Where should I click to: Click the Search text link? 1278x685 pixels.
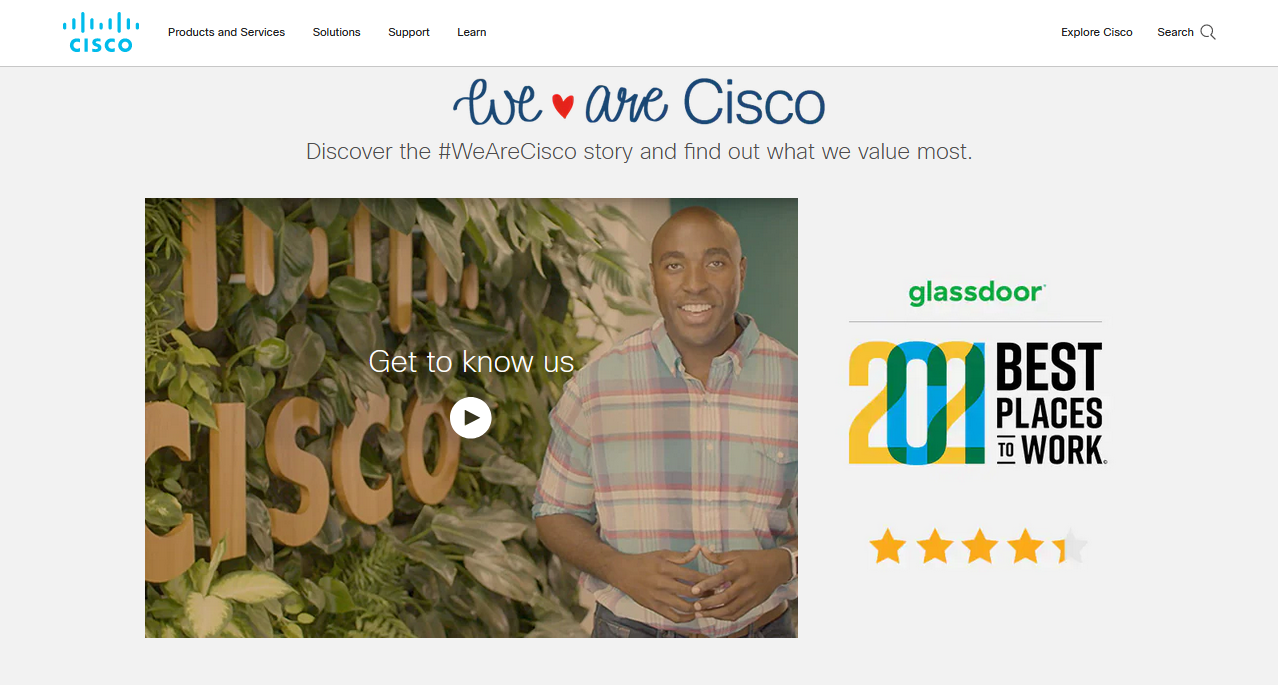pos(1175,32)
